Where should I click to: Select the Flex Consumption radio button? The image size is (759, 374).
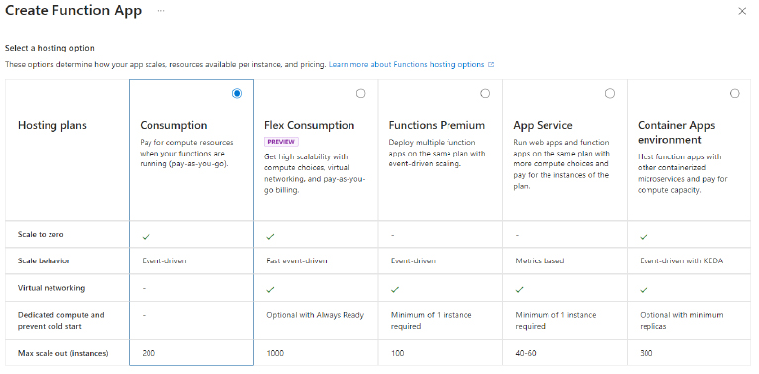coord(361,93)
